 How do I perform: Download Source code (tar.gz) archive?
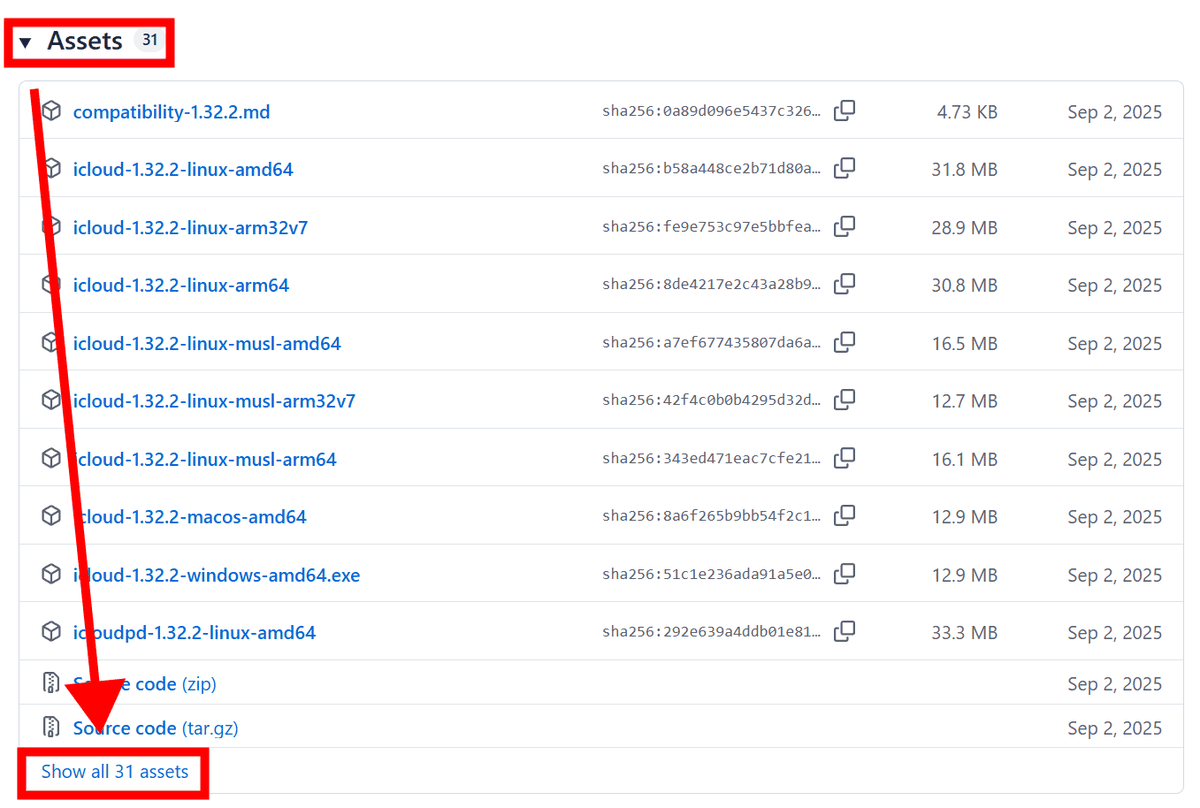pyautogui.click(x=155, y=728)
